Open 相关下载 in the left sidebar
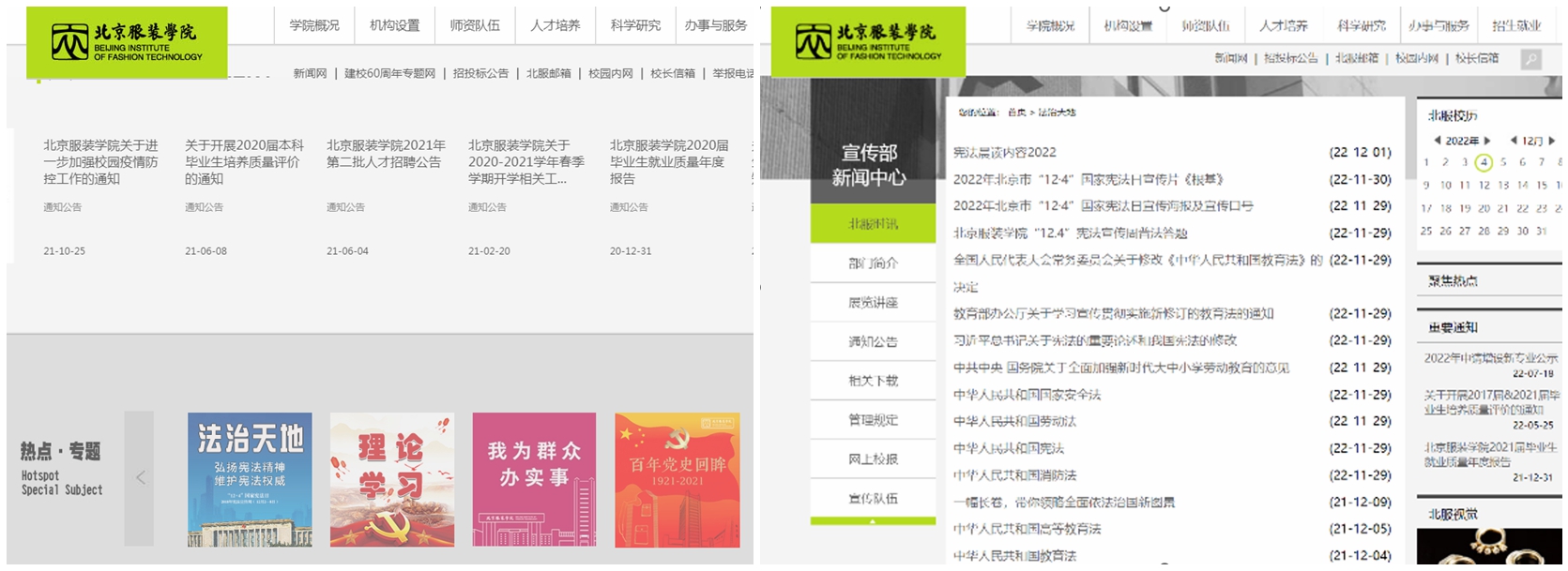Screen dimensions: 1568x571 coord(873,381)
